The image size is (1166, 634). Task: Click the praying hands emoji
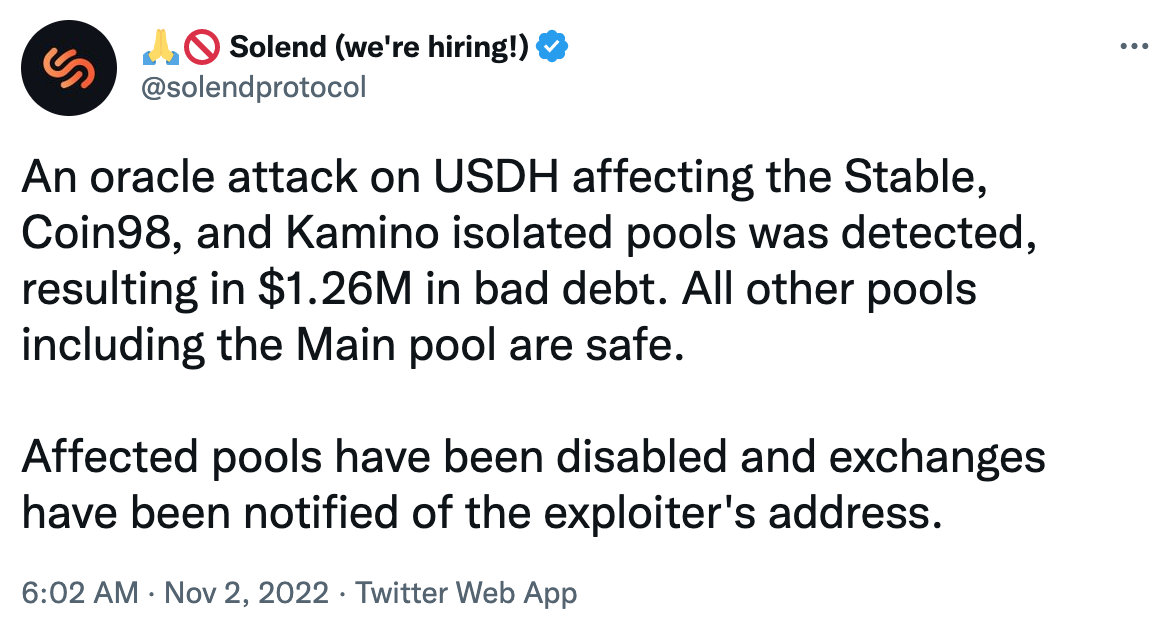[160, 47]
